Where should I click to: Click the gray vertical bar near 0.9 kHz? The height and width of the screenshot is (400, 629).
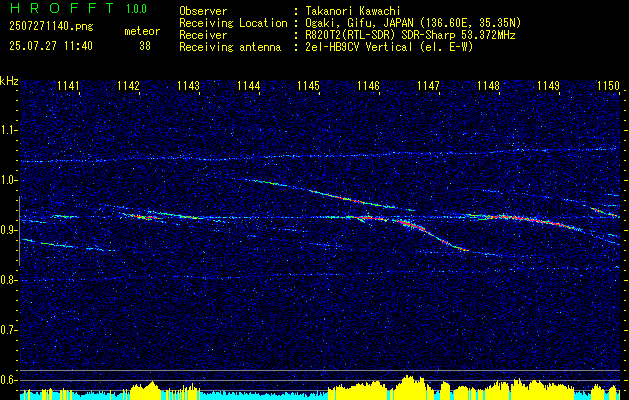[19, 231]
